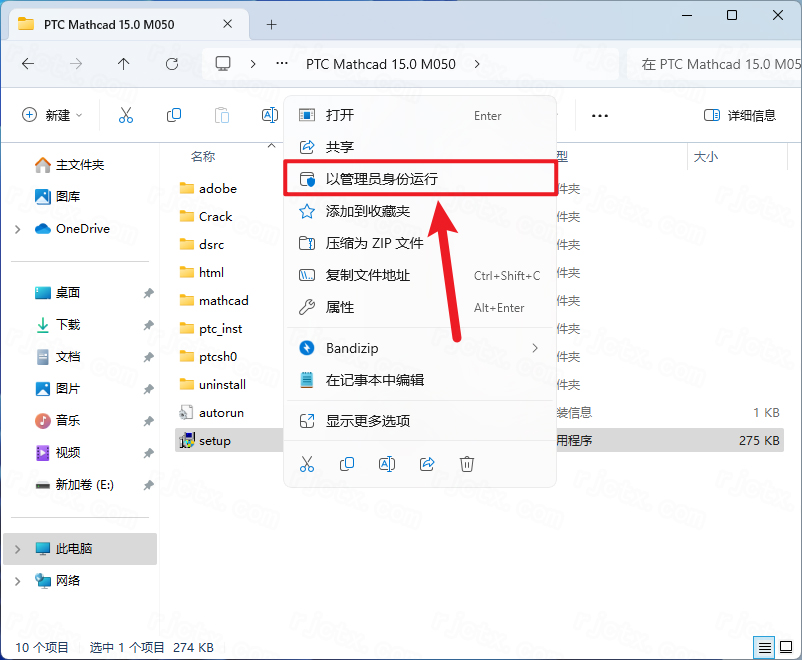Navigate up one folder level
The image size is (802, 660).
pyautogui.click(x=123, y=63)
